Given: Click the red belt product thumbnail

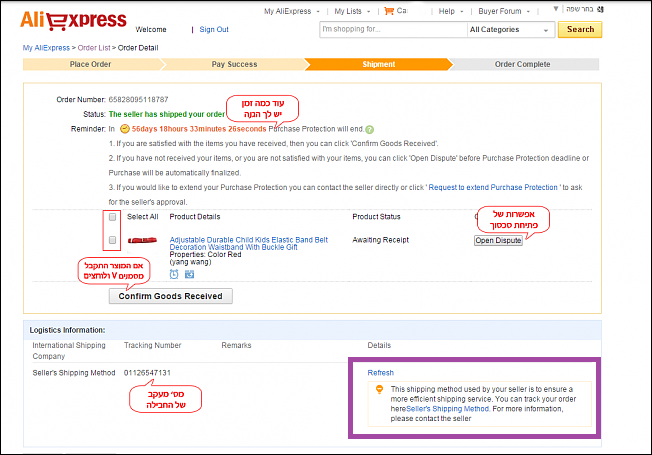Looking at the screenshot, I should pyautogui.click(x=142, y=240).
